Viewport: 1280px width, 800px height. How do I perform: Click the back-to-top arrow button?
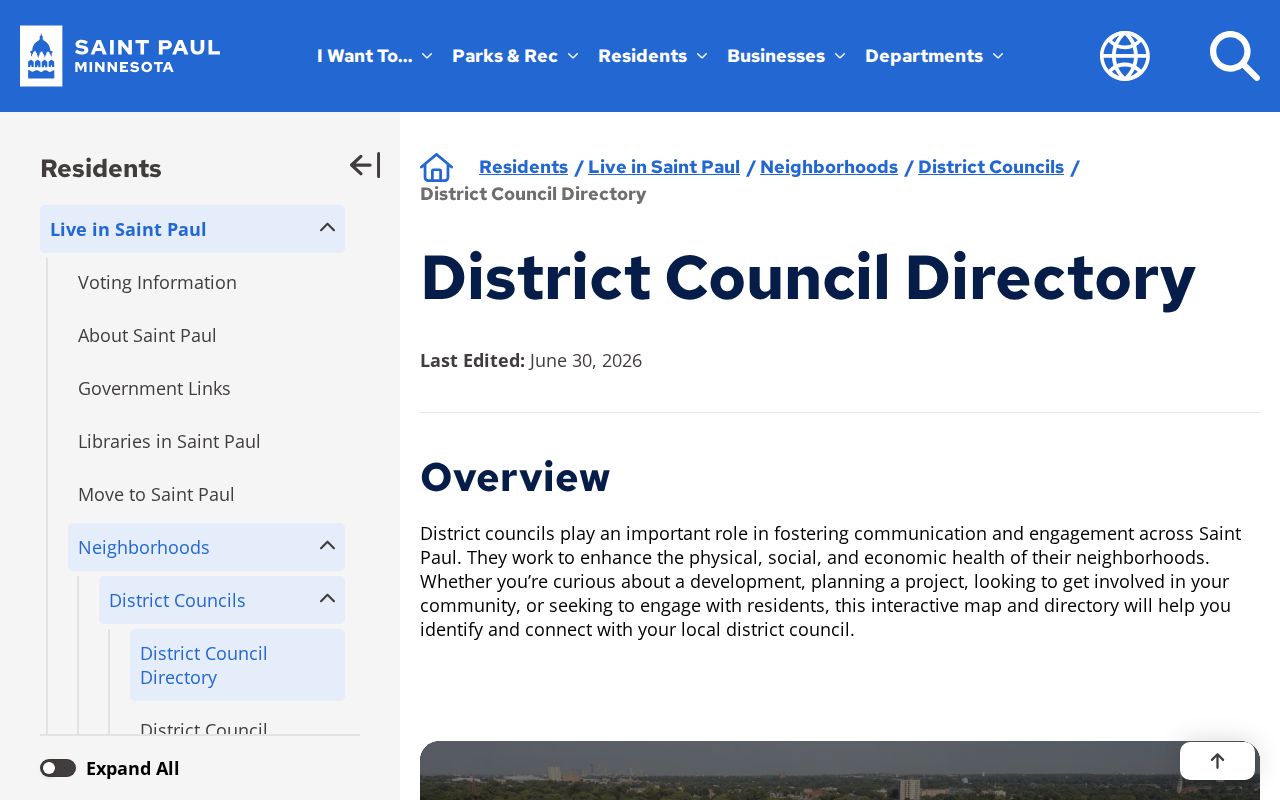(1217, 761)
